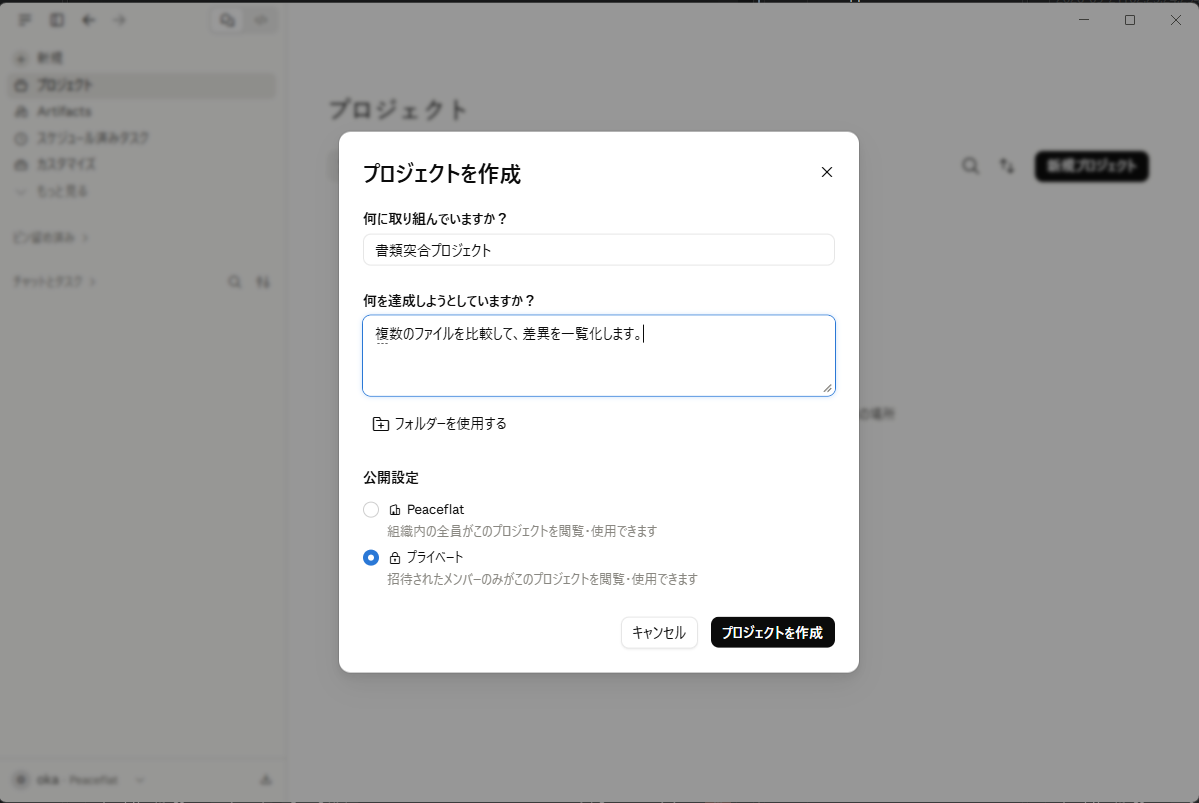Select the Peaceflat organization visibility radio
This screenshot has height=803, width=1199.
click(371, 509)
